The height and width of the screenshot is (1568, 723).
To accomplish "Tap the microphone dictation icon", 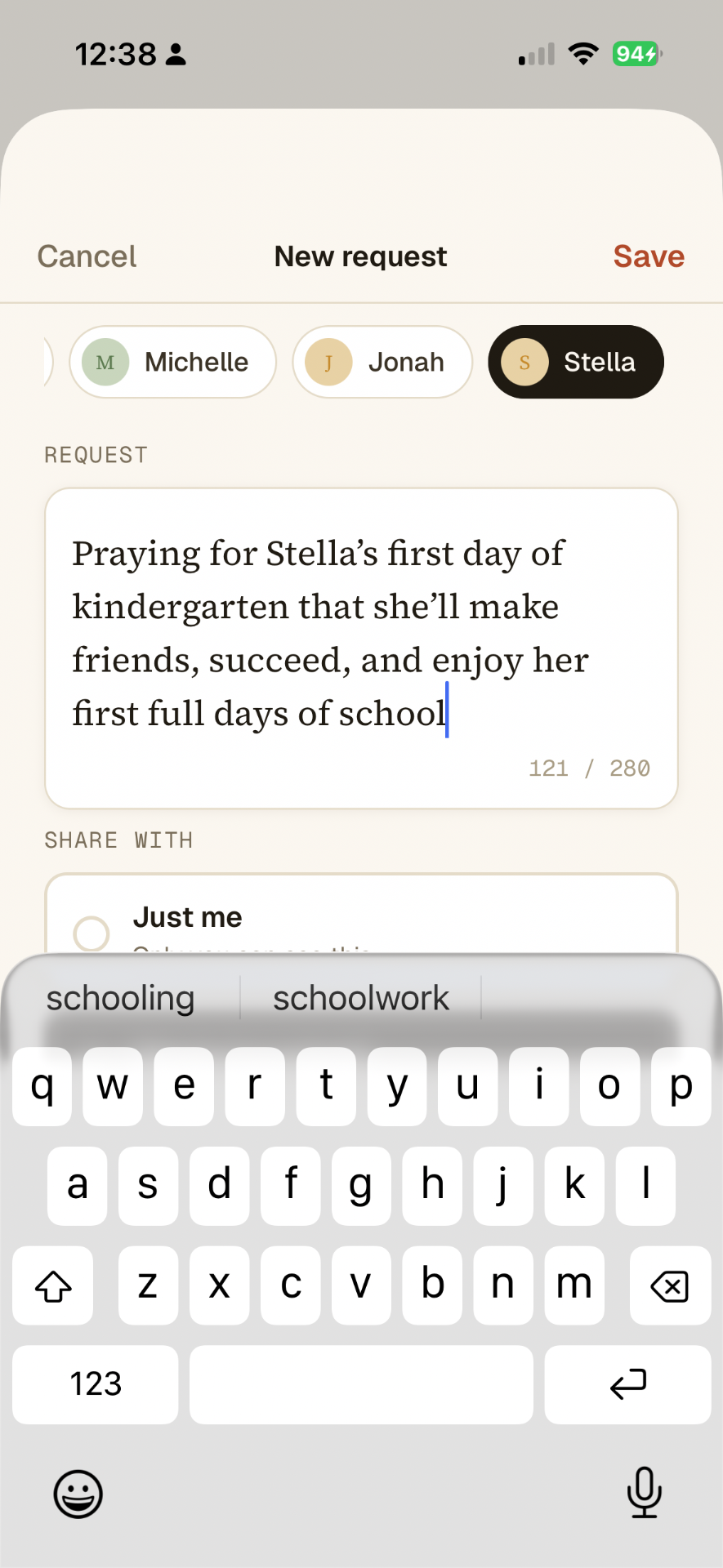I will 644,1492.
